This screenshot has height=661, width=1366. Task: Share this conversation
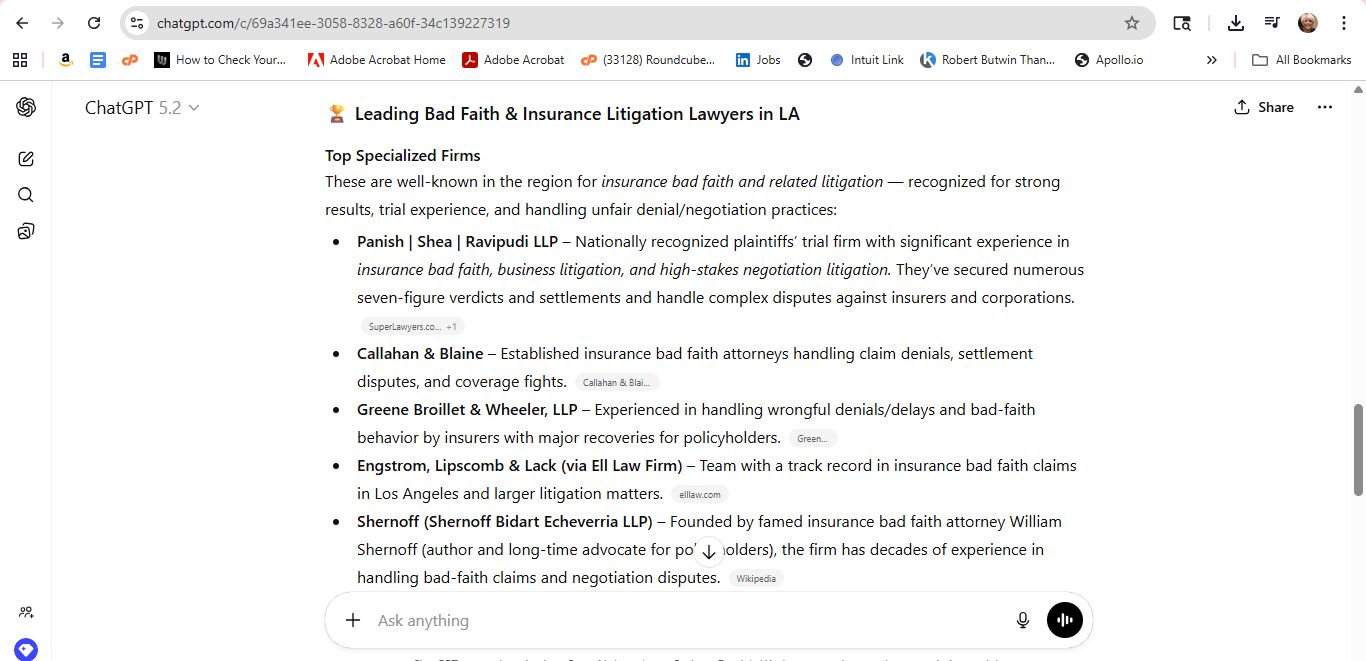pyautogui.click(x=1264, y=107)
